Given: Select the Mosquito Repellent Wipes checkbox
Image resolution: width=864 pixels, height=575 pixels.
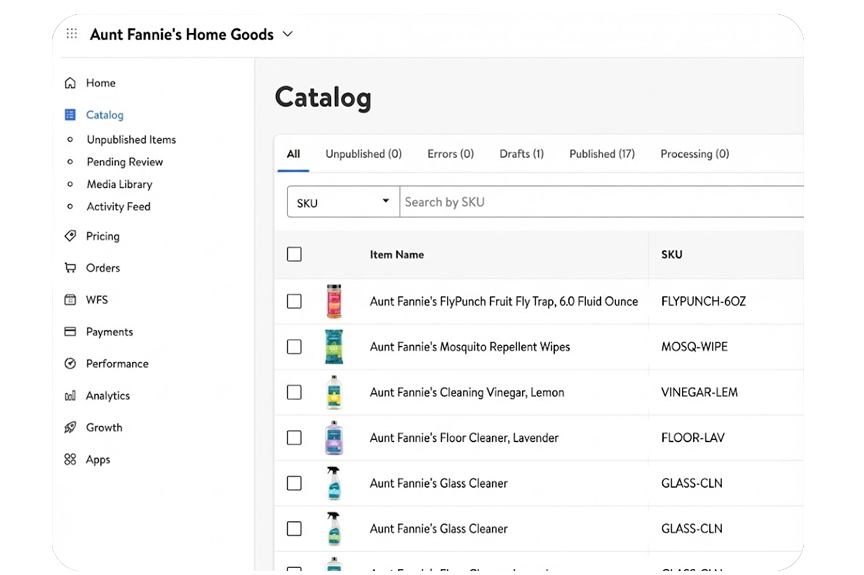Looking at the screenshot, I should point(294,347).
